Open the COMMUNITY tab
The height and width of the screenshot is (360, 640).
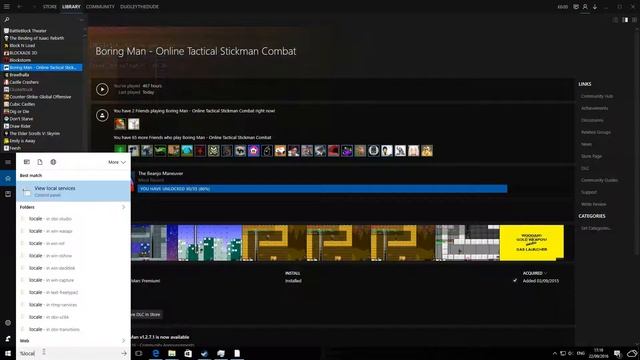pyautogui.click(x=100, y=7)
